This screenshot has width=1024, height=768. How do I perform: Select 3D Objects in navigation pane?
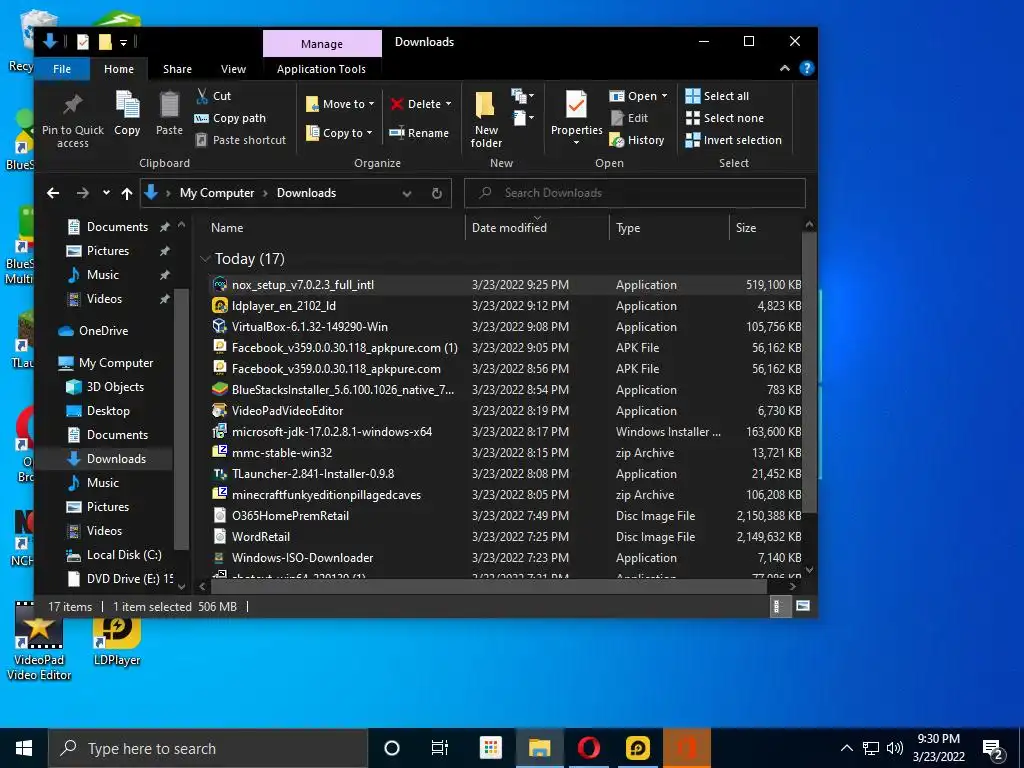pos(115,387)
